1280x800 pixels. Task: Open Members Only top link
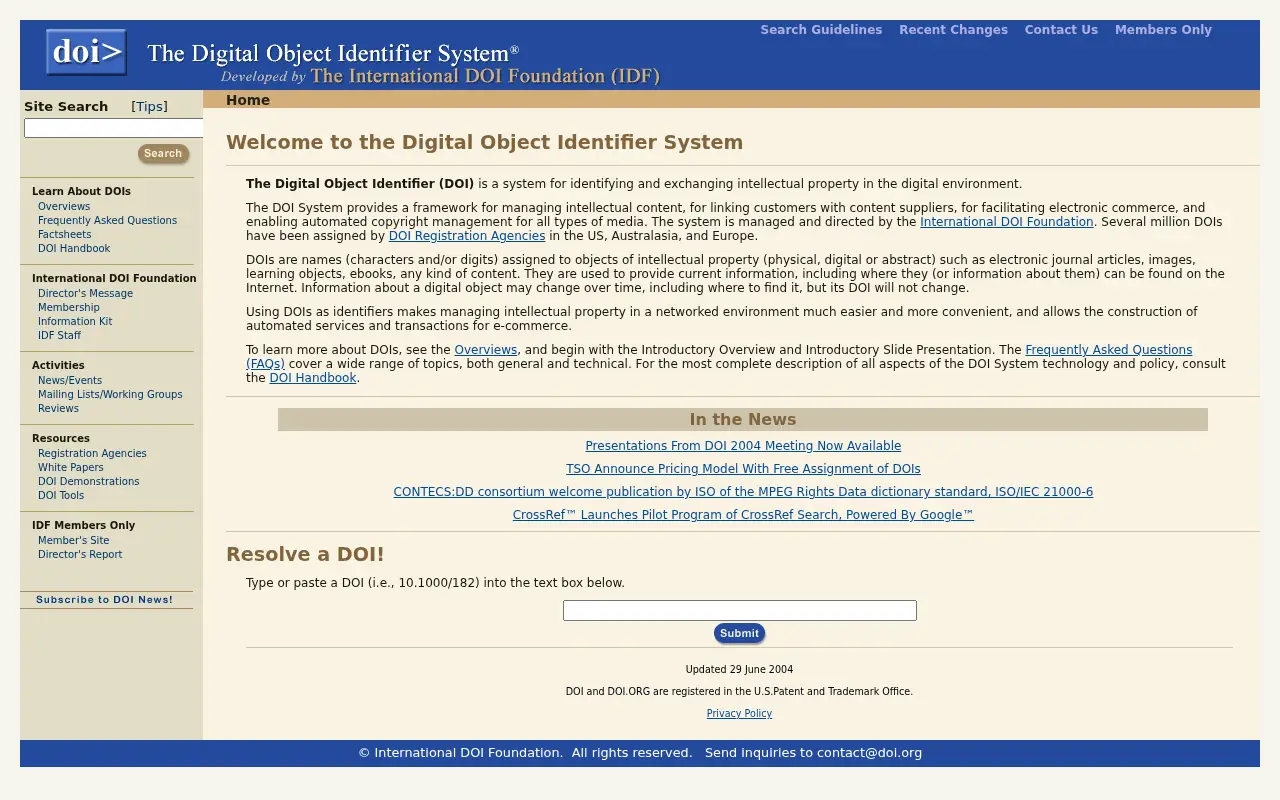tap(1163, 30)
